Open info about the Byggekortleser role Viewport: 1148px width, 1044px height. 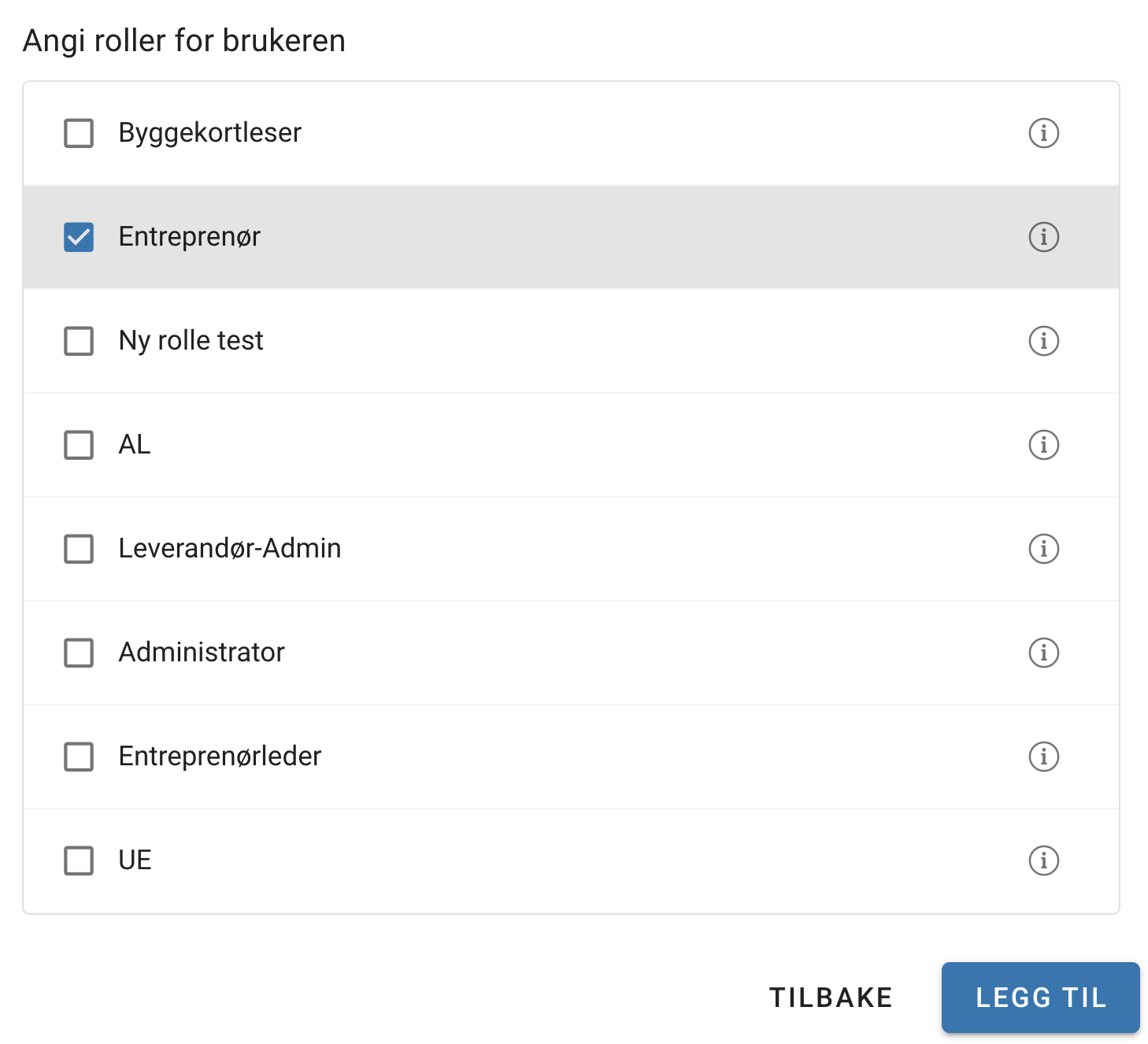tap(1043, 133)
